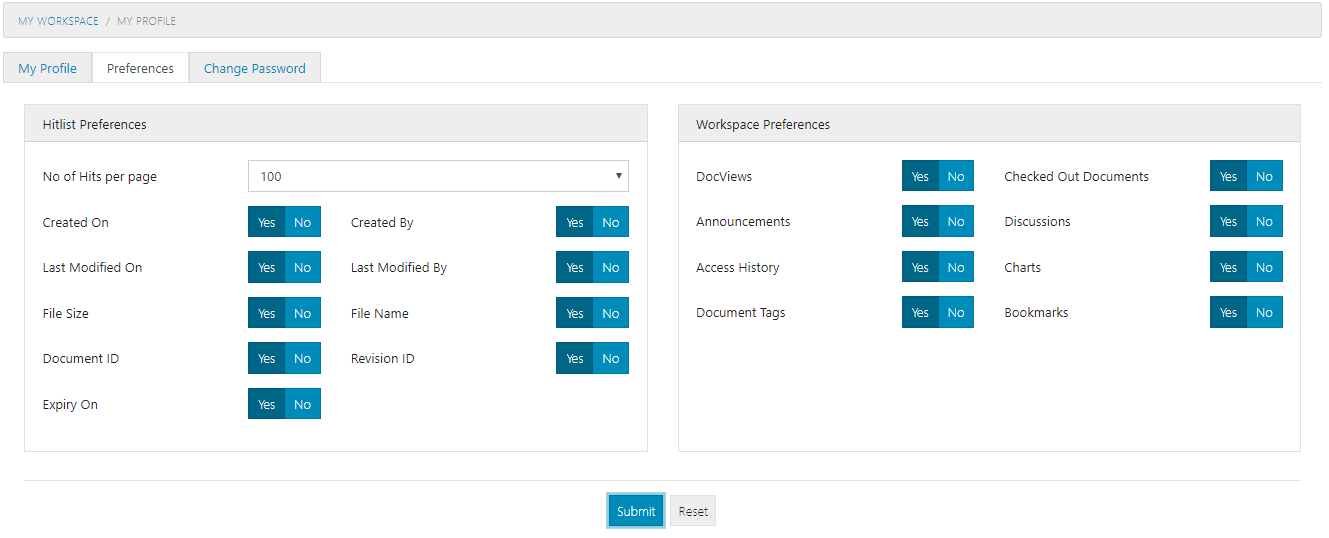Click the Submit button
The width and height of the screenshot is (1329, 538).
click(635, 511)
